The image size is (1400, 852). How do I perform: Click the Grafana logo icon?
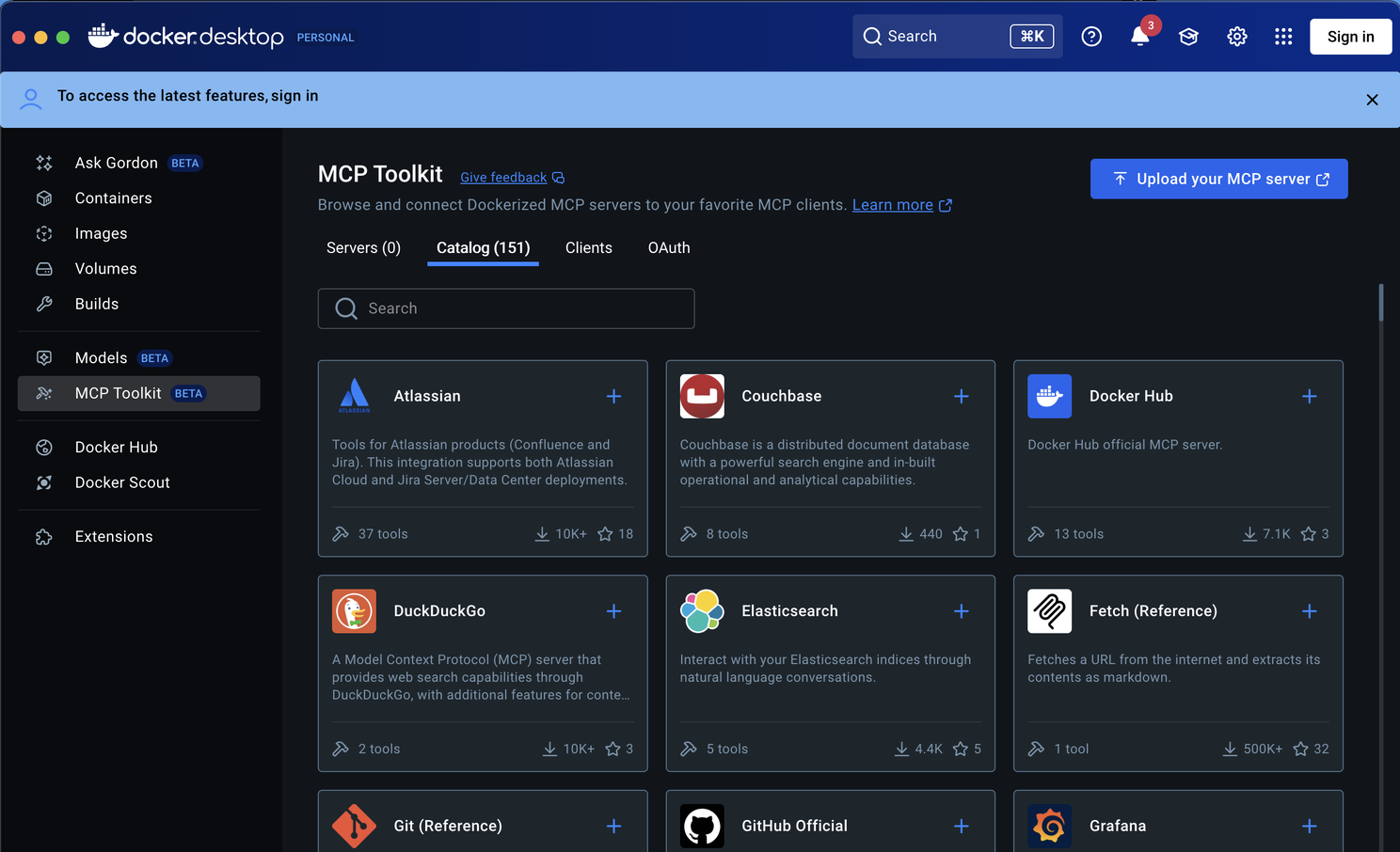(x=1050, y=826)
